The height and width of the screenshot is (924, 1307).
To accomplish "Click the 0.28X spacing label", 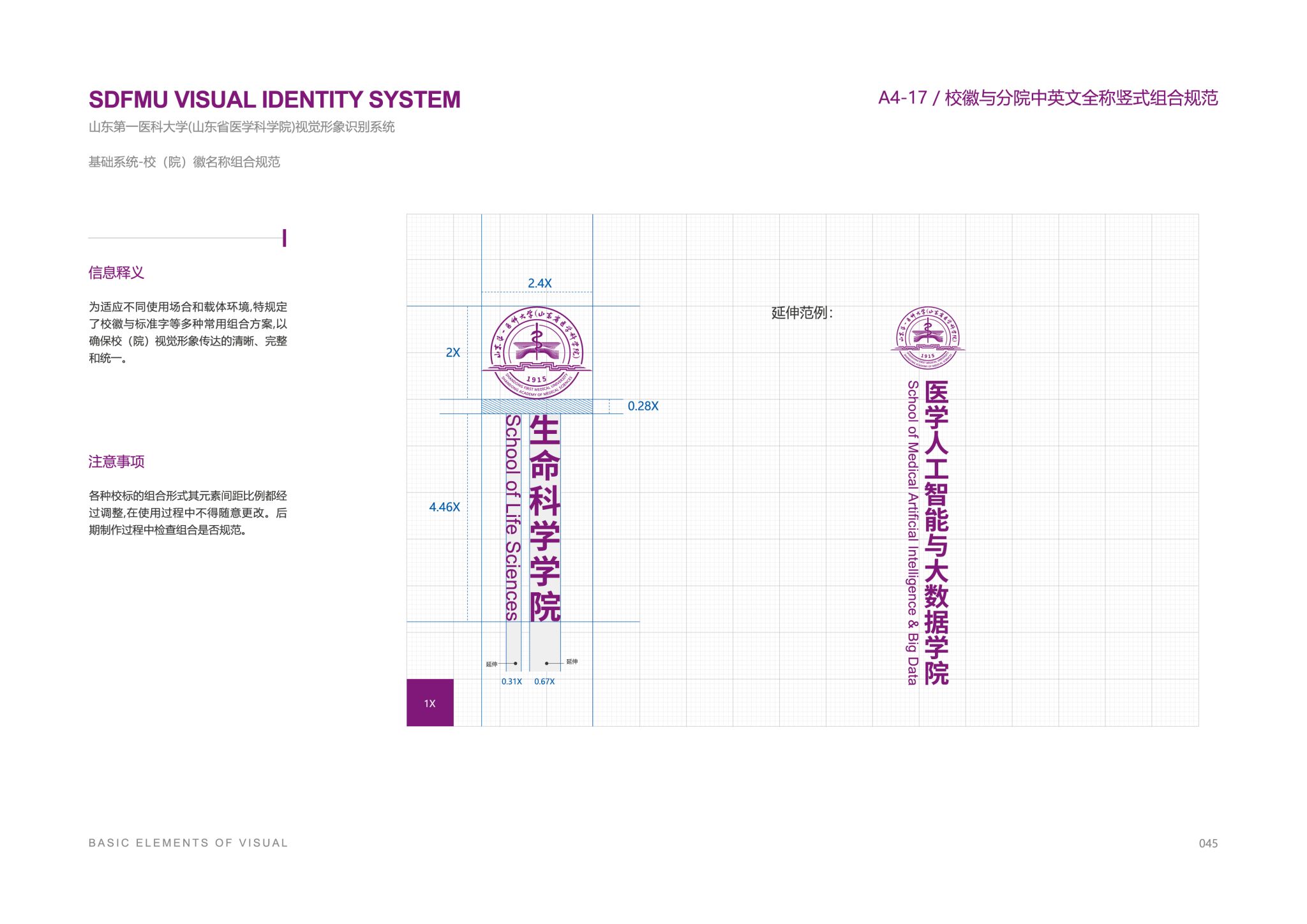I will (x=643, y=406).
